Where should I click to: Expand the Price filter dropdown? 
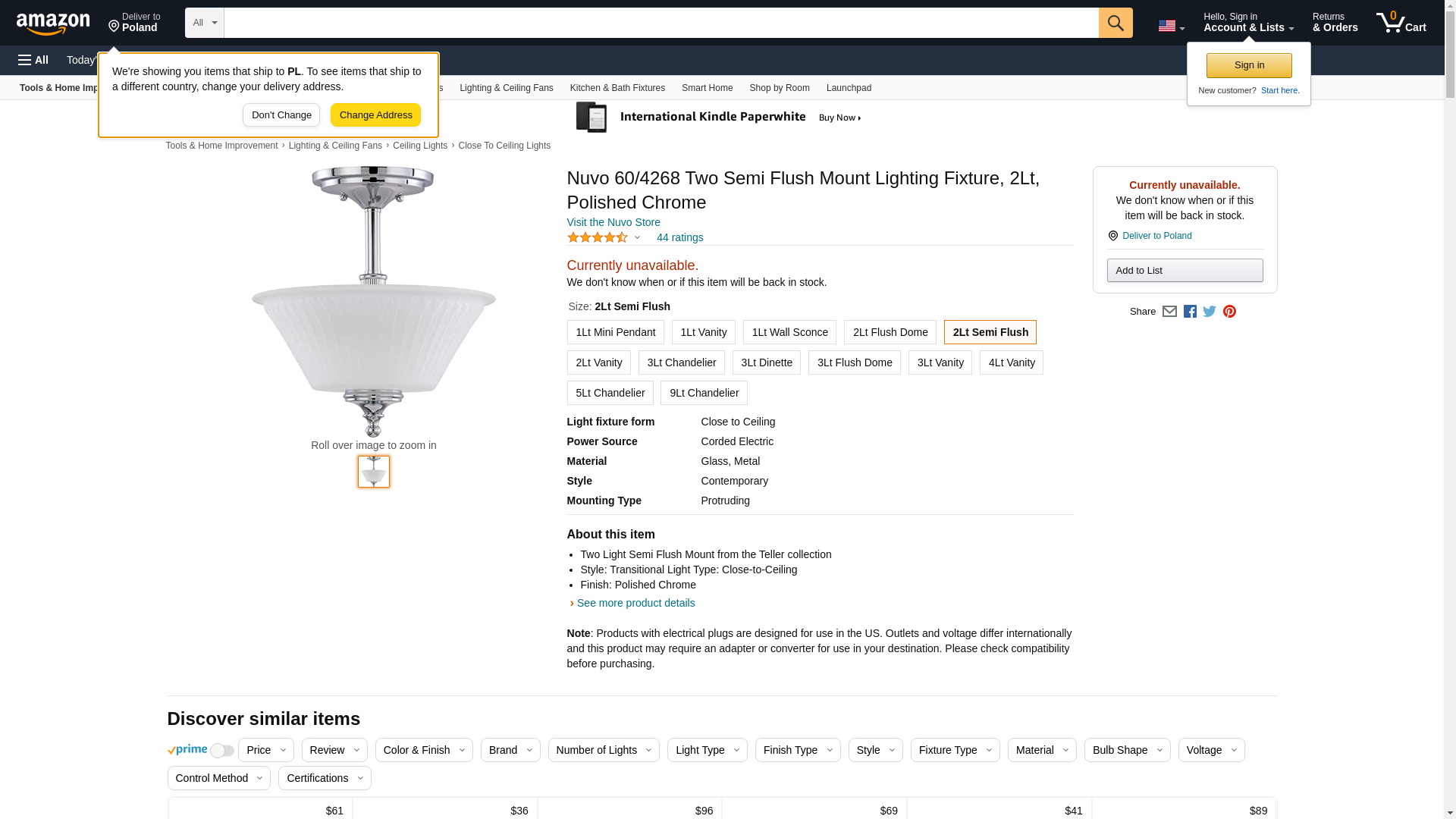coord(265,750)
